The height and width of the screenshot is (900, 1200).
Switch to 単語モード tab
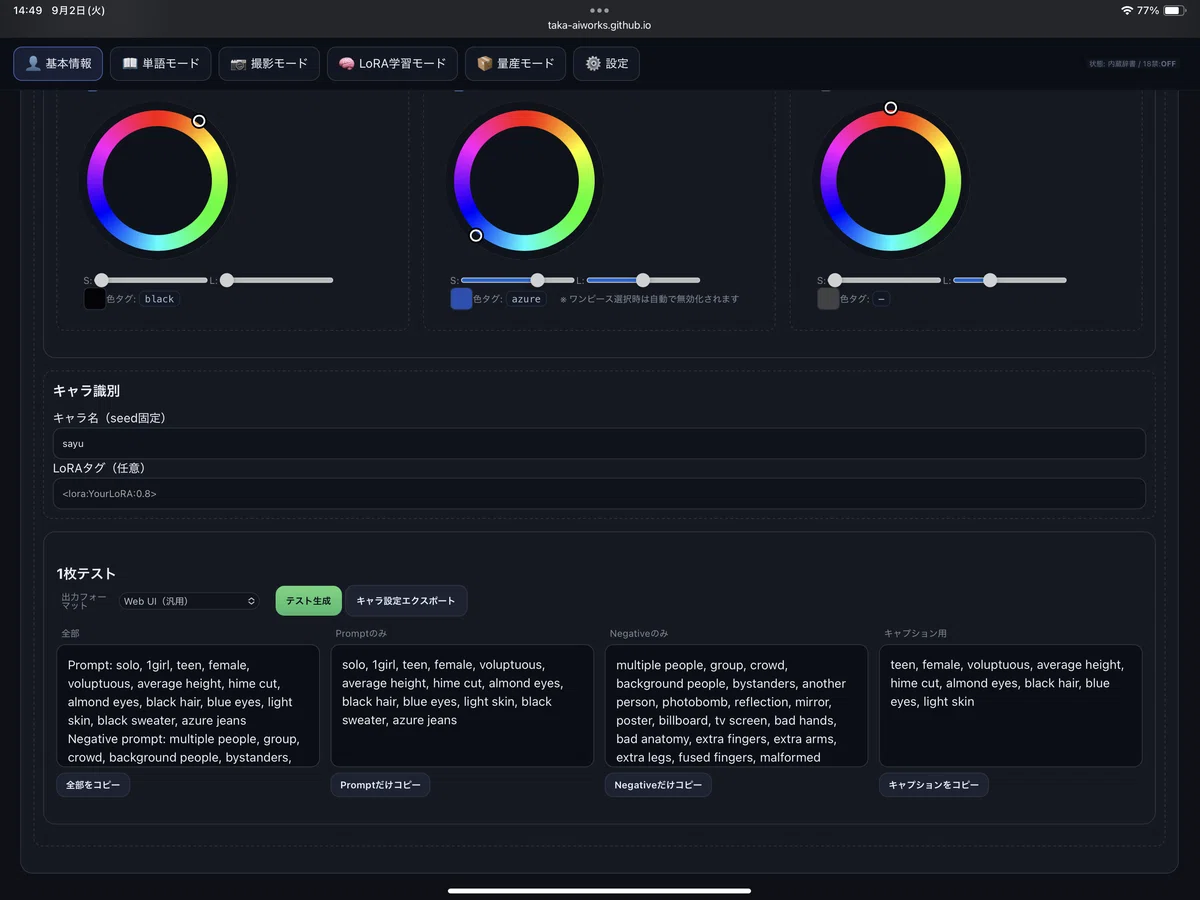161,63
